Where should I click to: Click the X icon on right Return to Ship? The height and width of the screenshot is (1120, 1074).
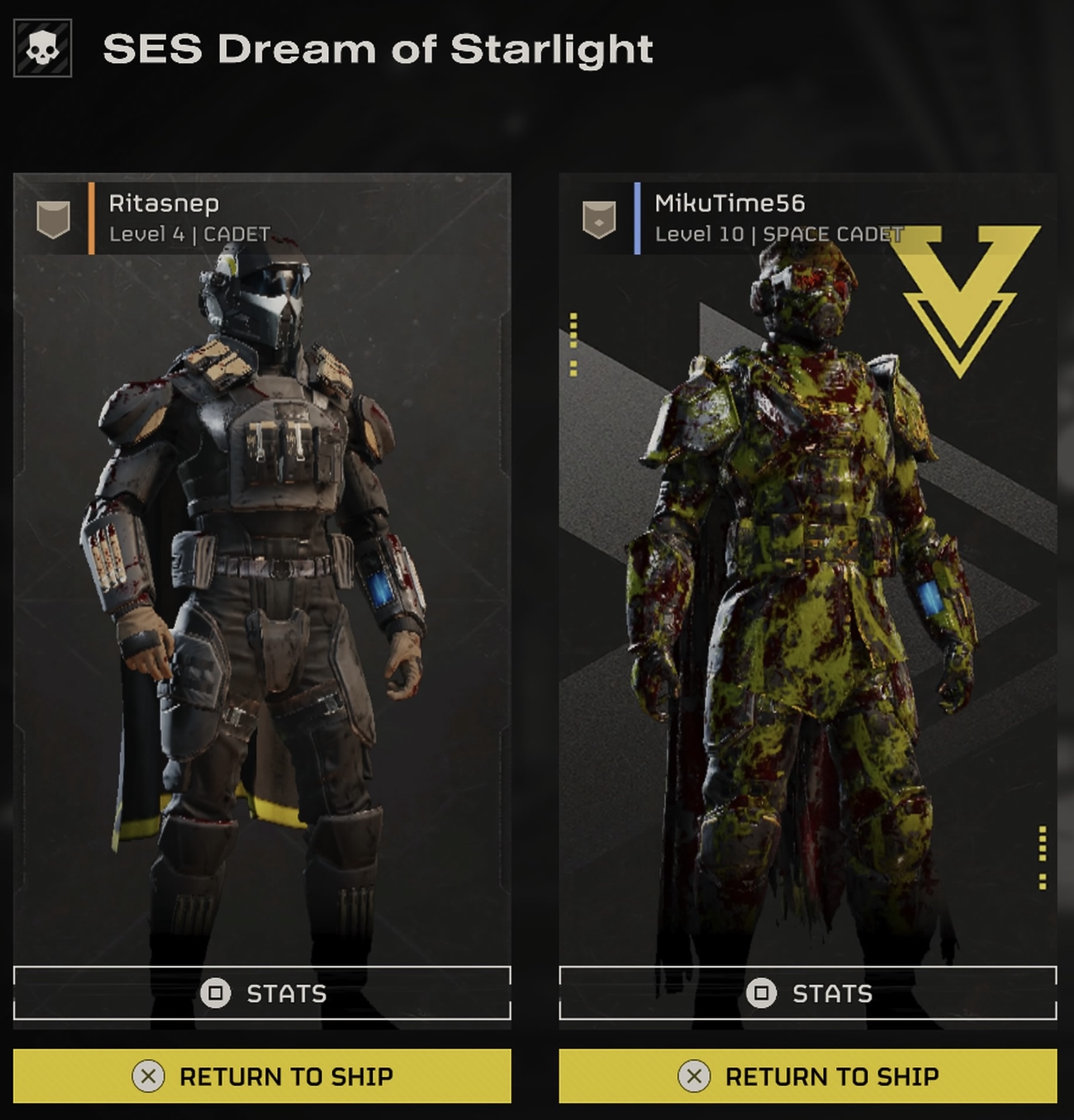pyautogui.click(x=694, y=1076)
